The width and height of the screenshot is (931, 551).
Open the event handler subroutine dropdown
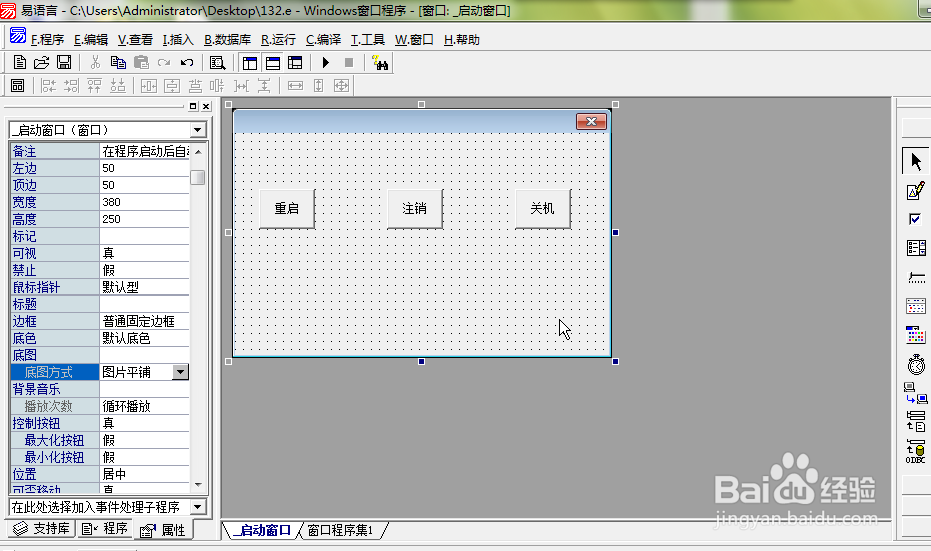click(198, 506)
